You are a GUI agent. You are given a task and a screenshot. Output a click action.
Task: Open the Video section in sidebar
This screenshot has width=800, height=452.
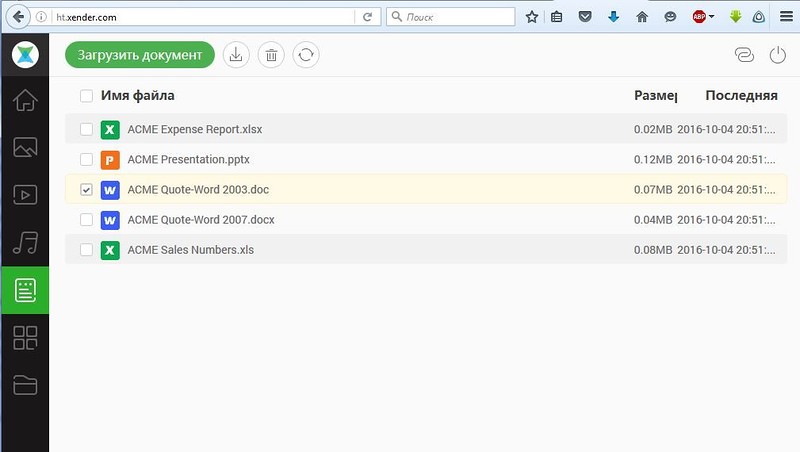click(x=25, y=195)
